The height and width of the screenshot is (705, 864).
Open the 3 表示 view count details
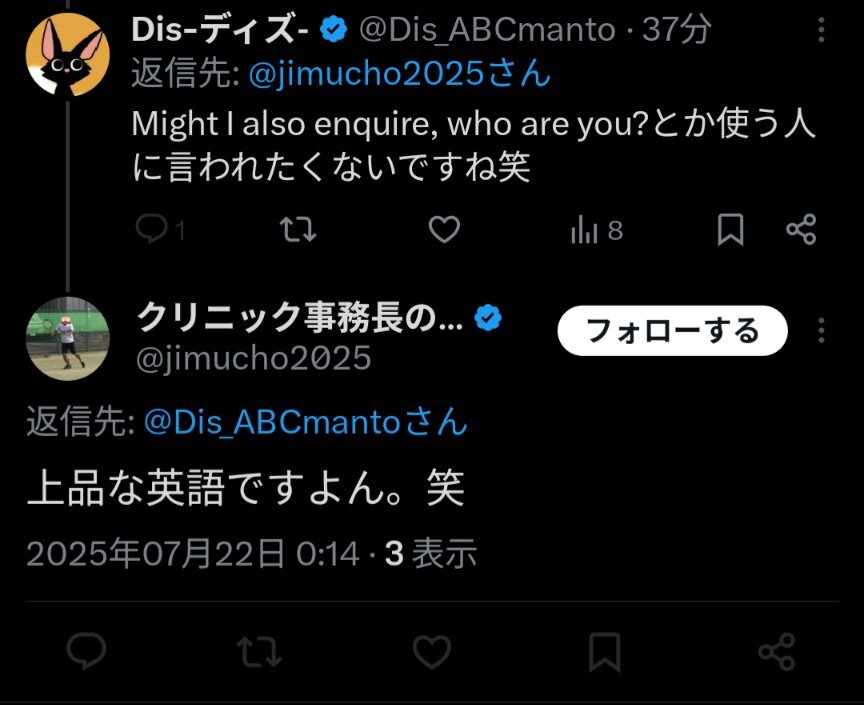(x=431, y=553)
